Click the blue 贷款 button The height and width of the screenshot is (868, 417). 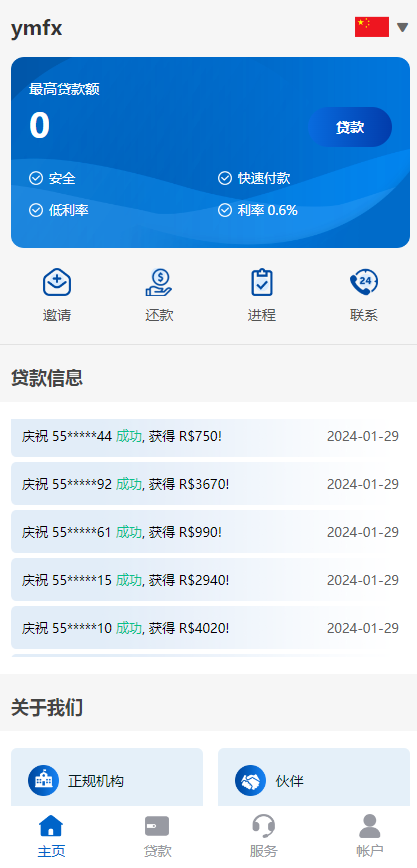click(350, 127)
